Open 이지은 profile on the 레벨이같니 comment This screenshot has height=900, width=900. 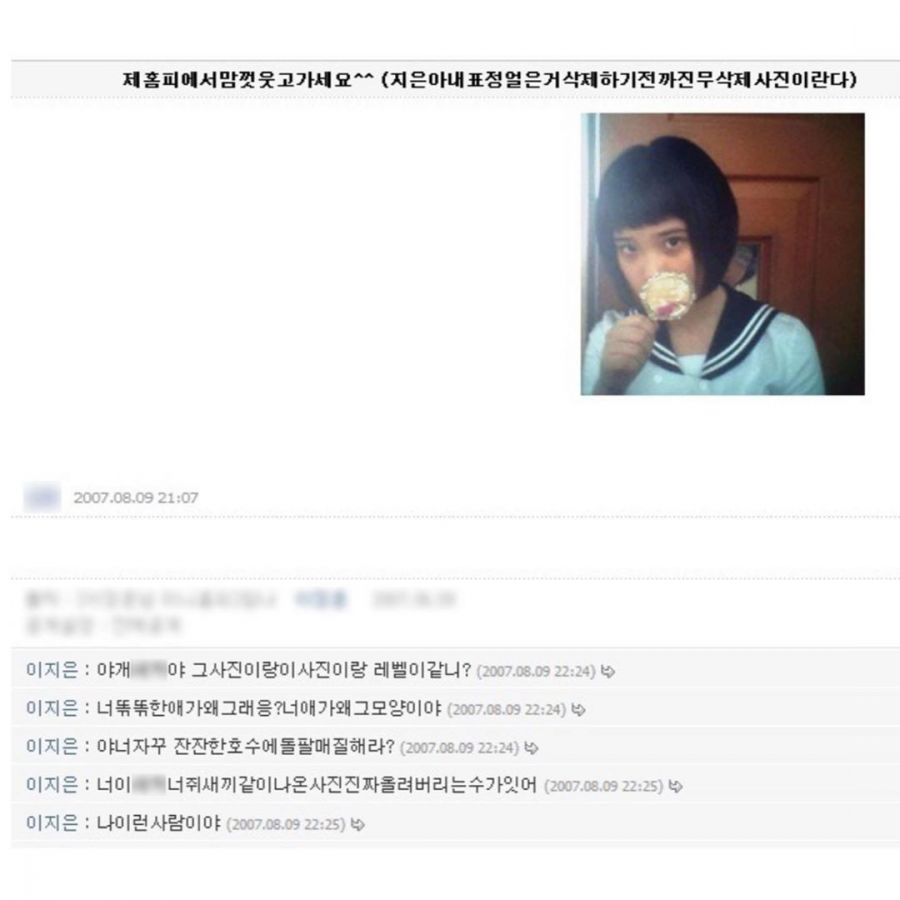(x=52, y=670)
